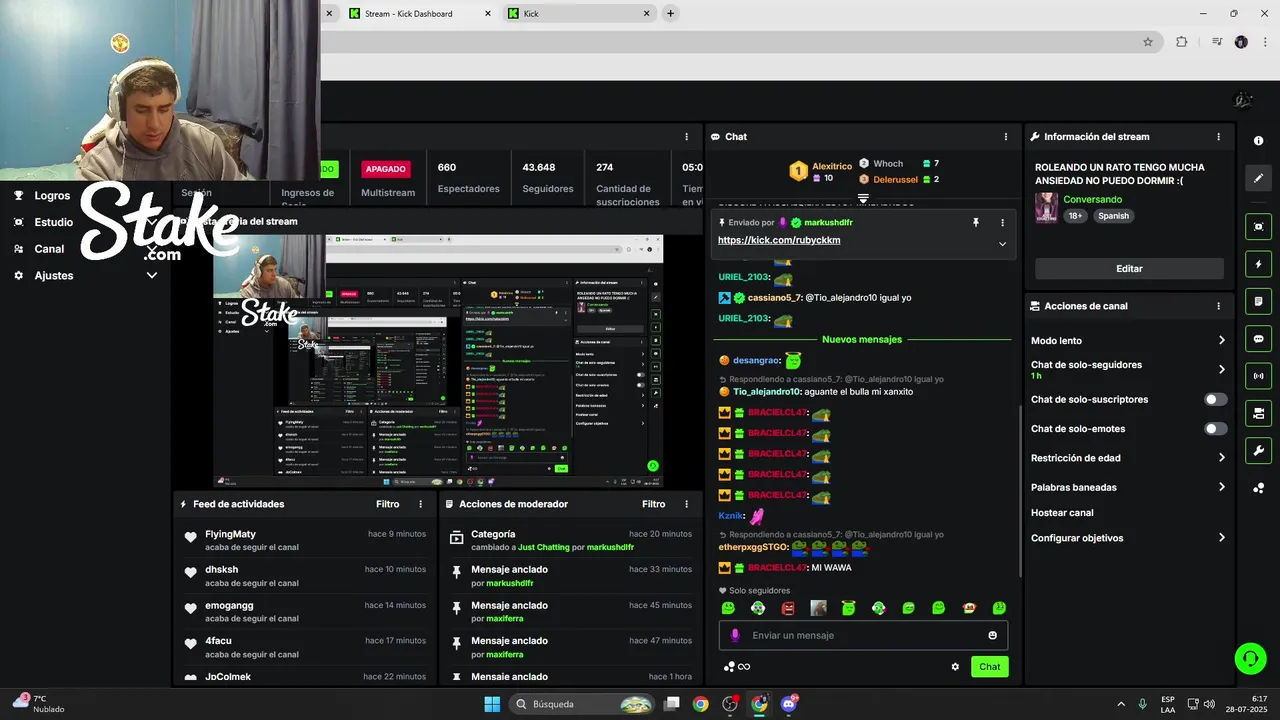Toggle the stream preview panel icon
1280x720 pixels.
pyautogui.click(x=1259, y=227)
